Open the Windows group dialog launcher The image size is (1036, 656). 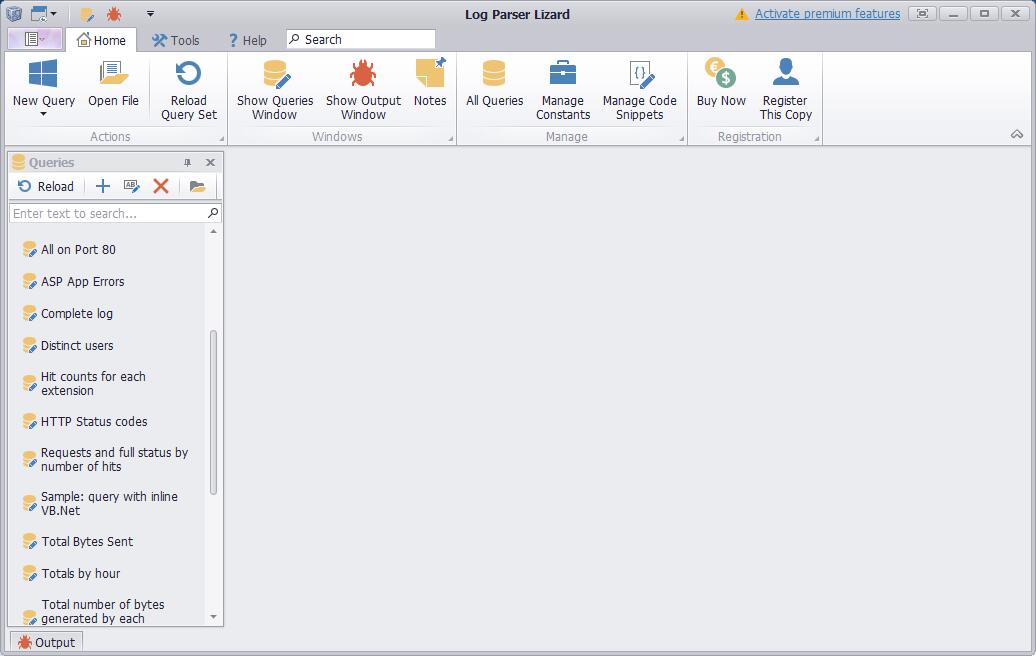(451, 139)
